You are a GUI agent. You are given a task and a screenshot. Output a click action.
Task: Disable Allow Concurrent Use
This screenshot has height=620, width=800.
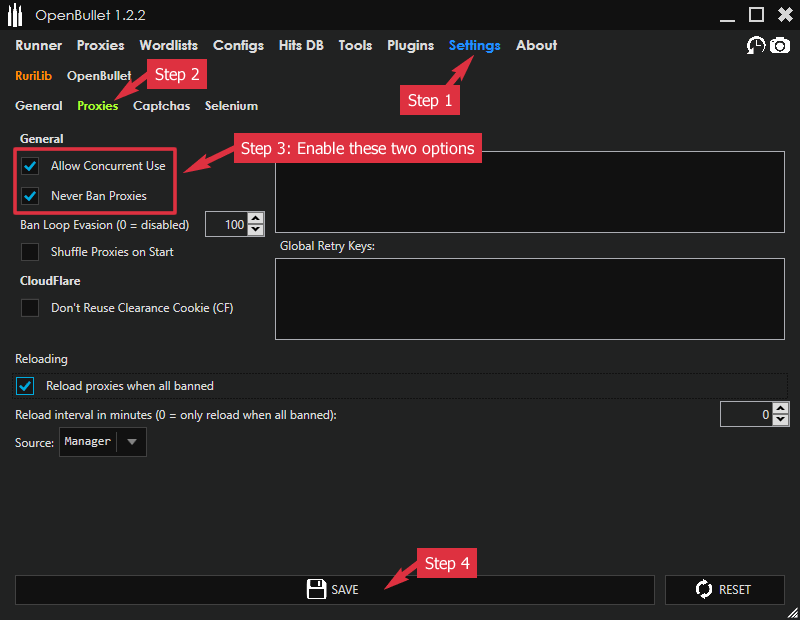[x=29, y=166]
